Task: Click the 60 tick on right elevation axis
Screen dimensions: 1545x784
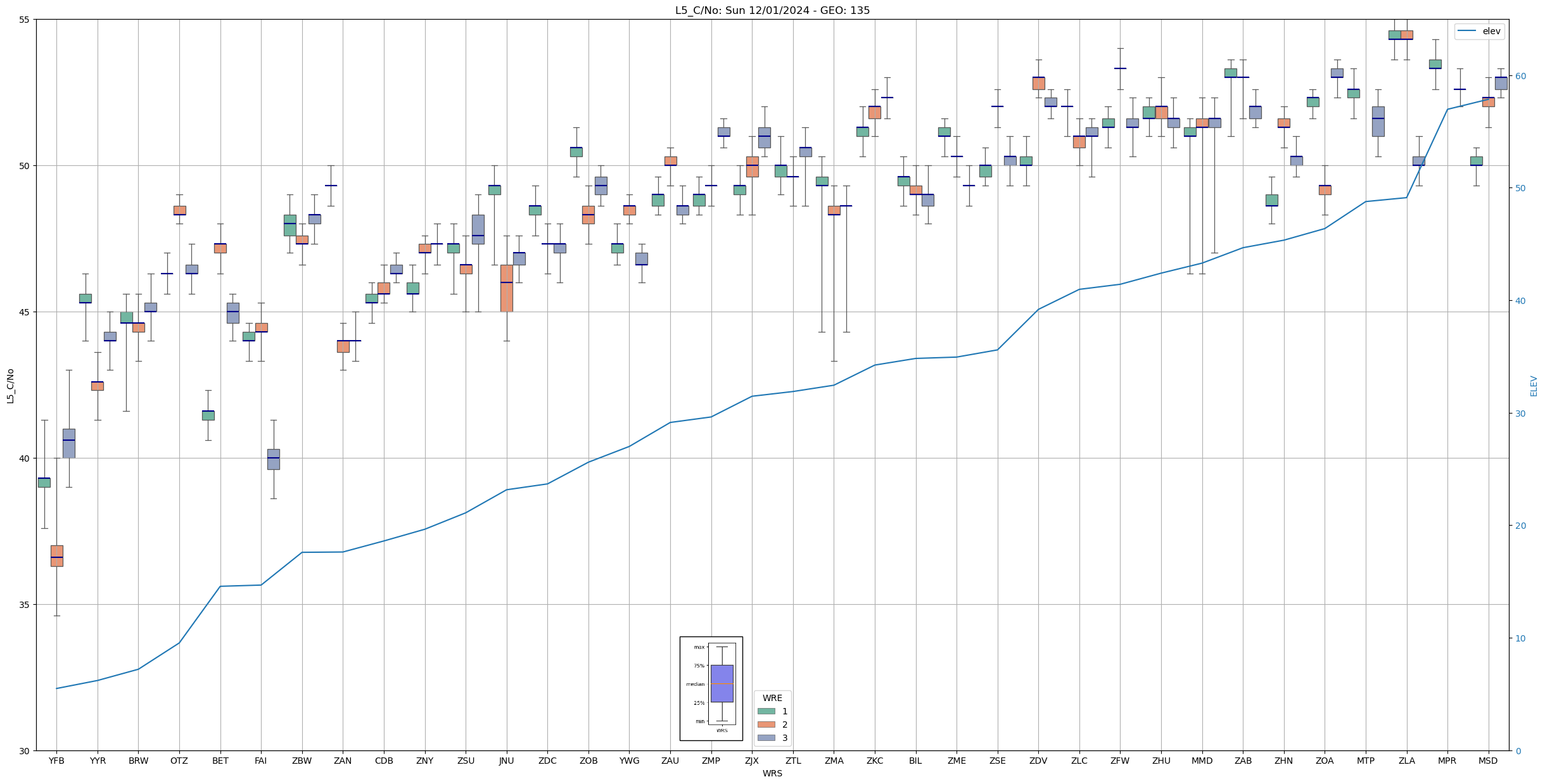Action: [x=1520, y=76]
